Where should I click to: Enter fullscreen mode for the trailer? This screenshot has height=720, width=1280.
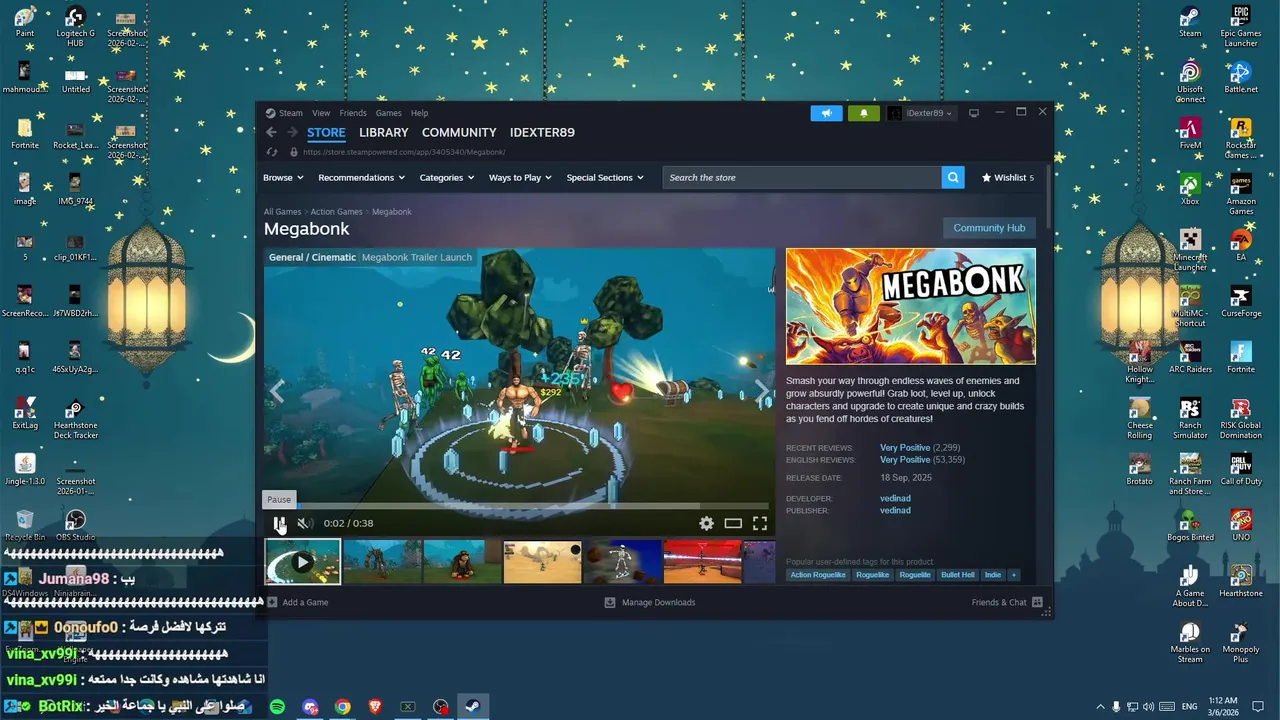[x=760, y=523]
